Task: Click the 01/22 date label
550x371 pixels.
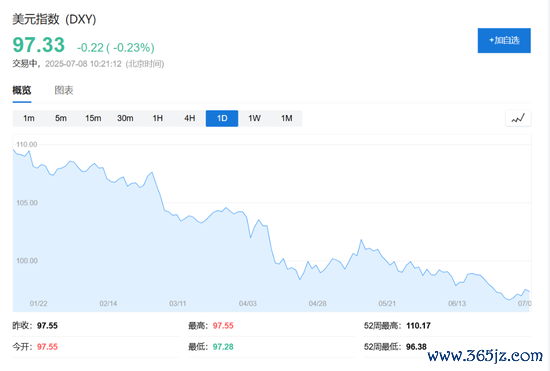Action: tap(39, 303)
